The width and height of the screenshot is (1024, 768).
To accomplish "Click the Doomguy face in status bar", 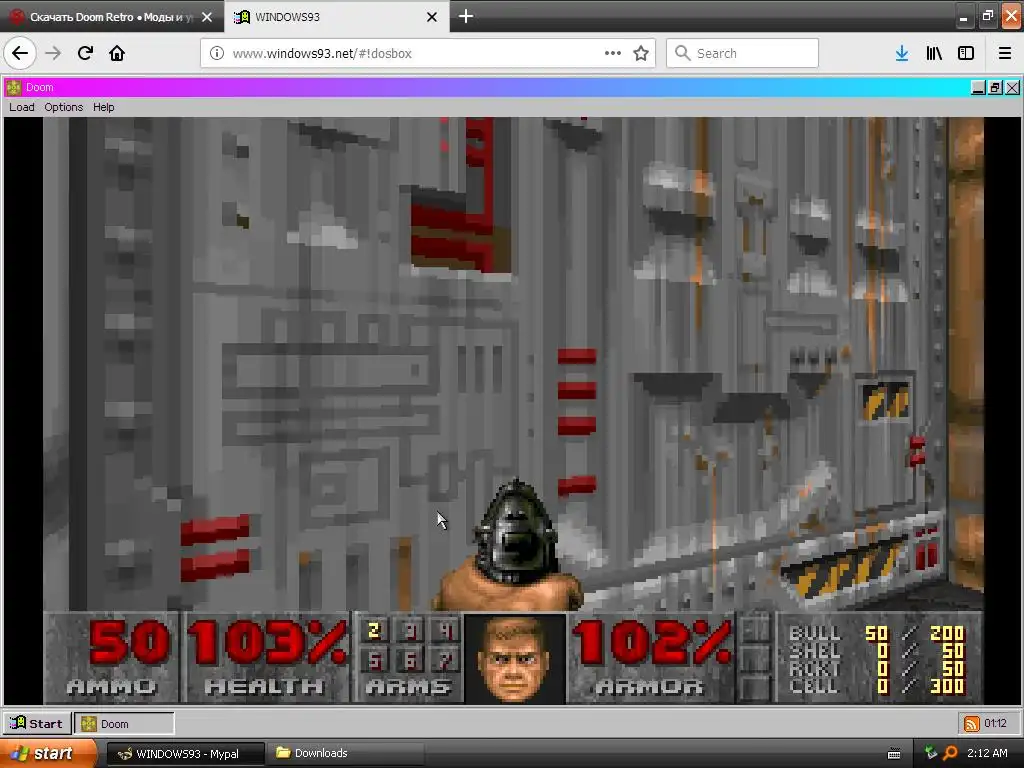I will [x=515, y=658].
